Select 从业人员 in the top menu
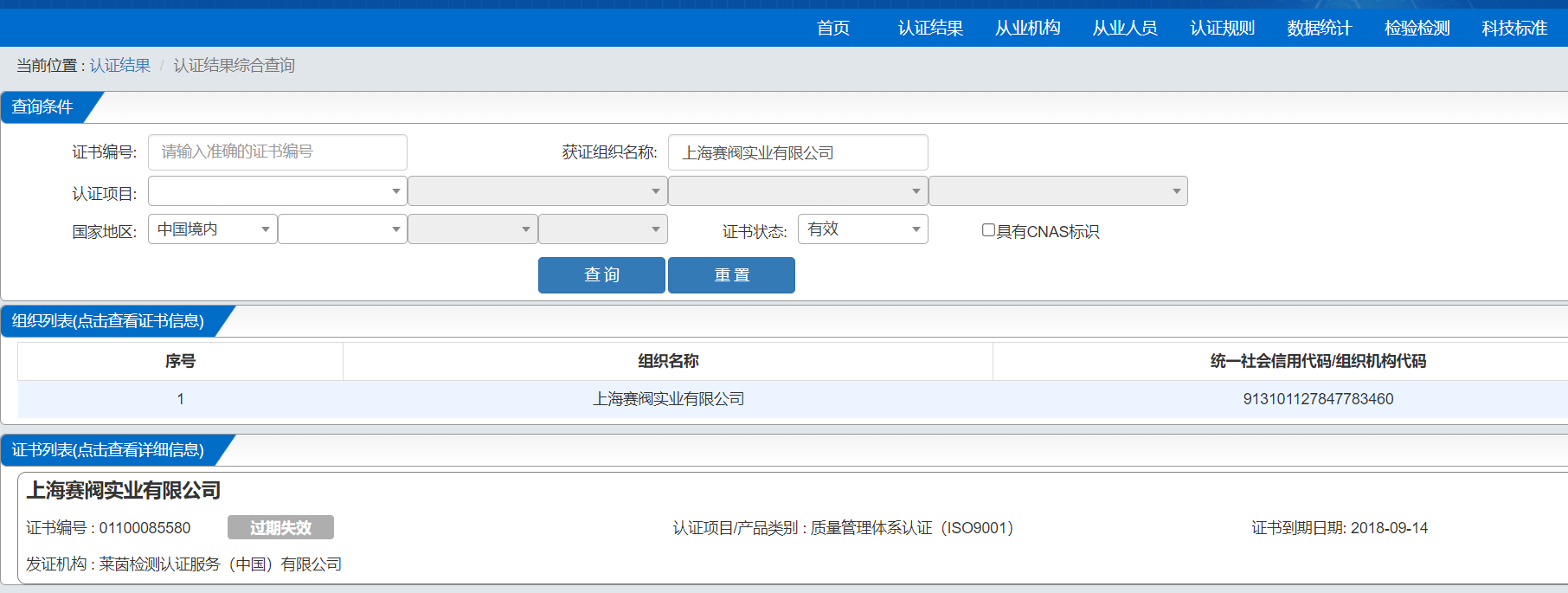Image resolution: width=1568 pixels, height=593 pixels. coord(1125,28)
